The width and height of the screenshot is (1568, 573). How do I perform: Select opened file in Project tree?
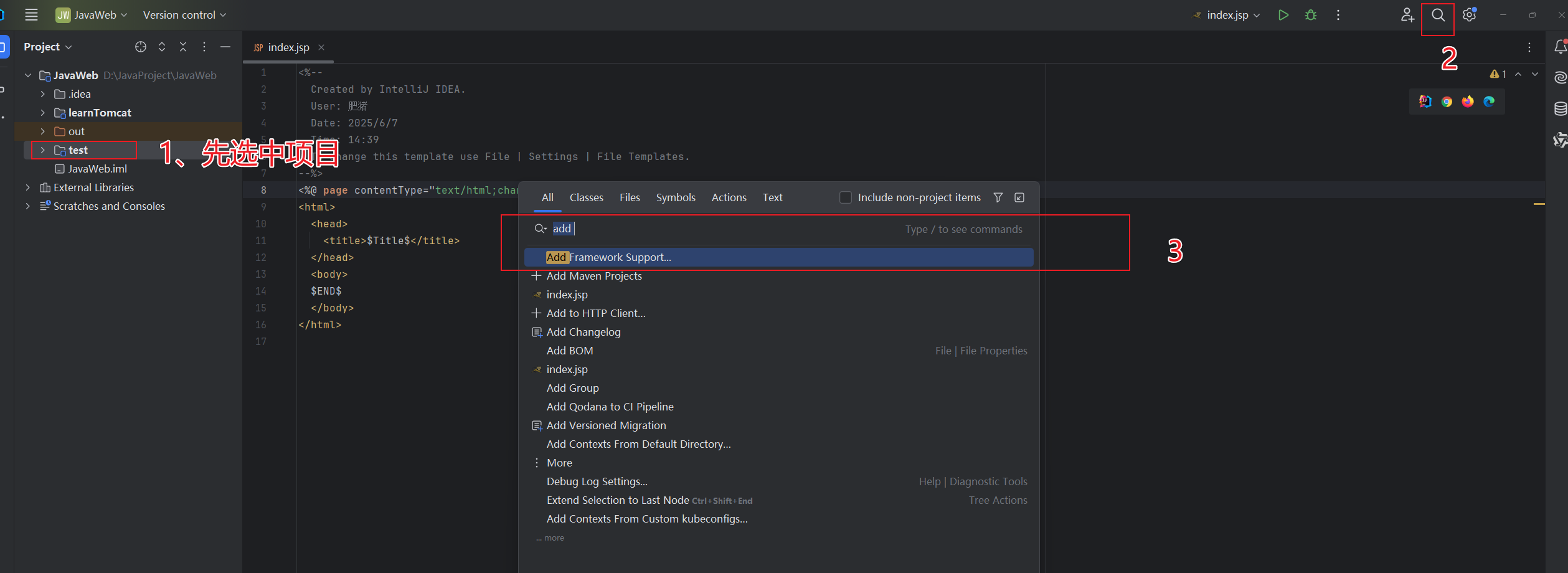click(141, 47)
